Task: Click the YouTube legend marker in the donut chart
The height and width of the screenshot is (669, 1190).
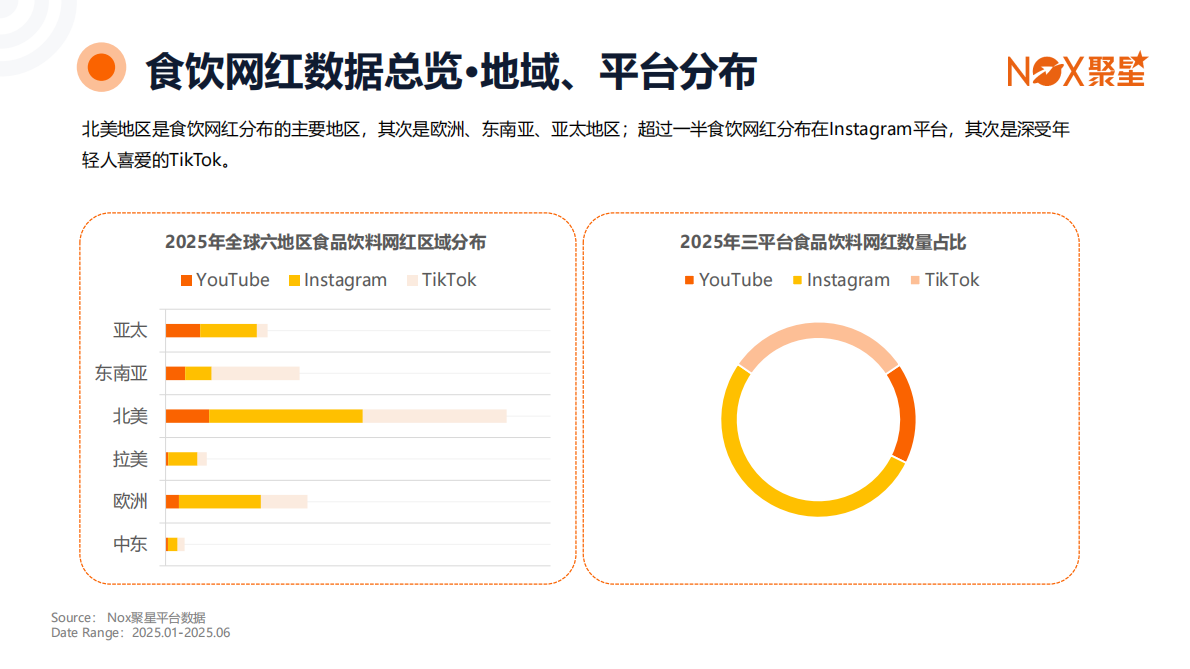Action: [689, 281]
